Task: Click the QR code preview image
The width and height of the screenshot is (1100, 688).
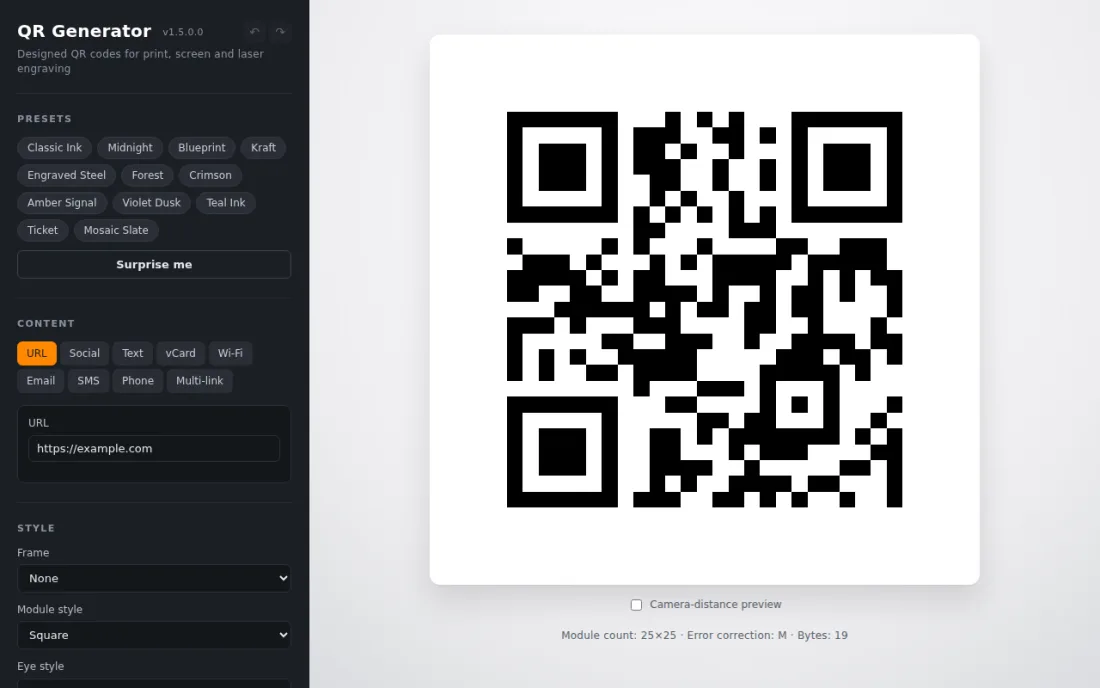Action: pos(704,309)
